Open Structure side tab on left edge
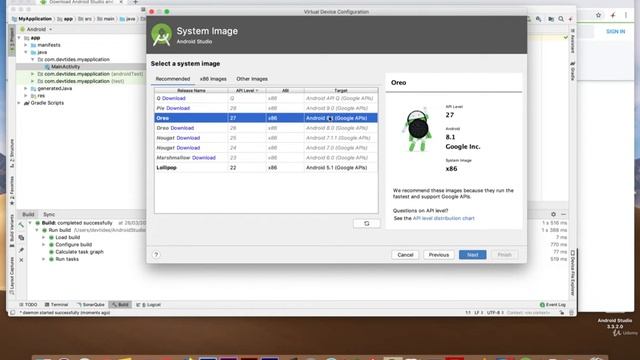 tap(12, 153)
